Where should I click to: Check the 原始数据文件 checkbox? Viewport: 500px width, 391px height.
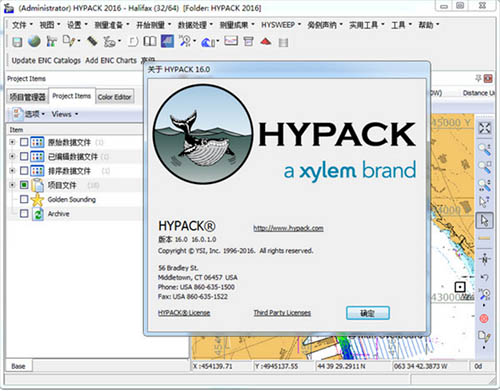(24, 142)
